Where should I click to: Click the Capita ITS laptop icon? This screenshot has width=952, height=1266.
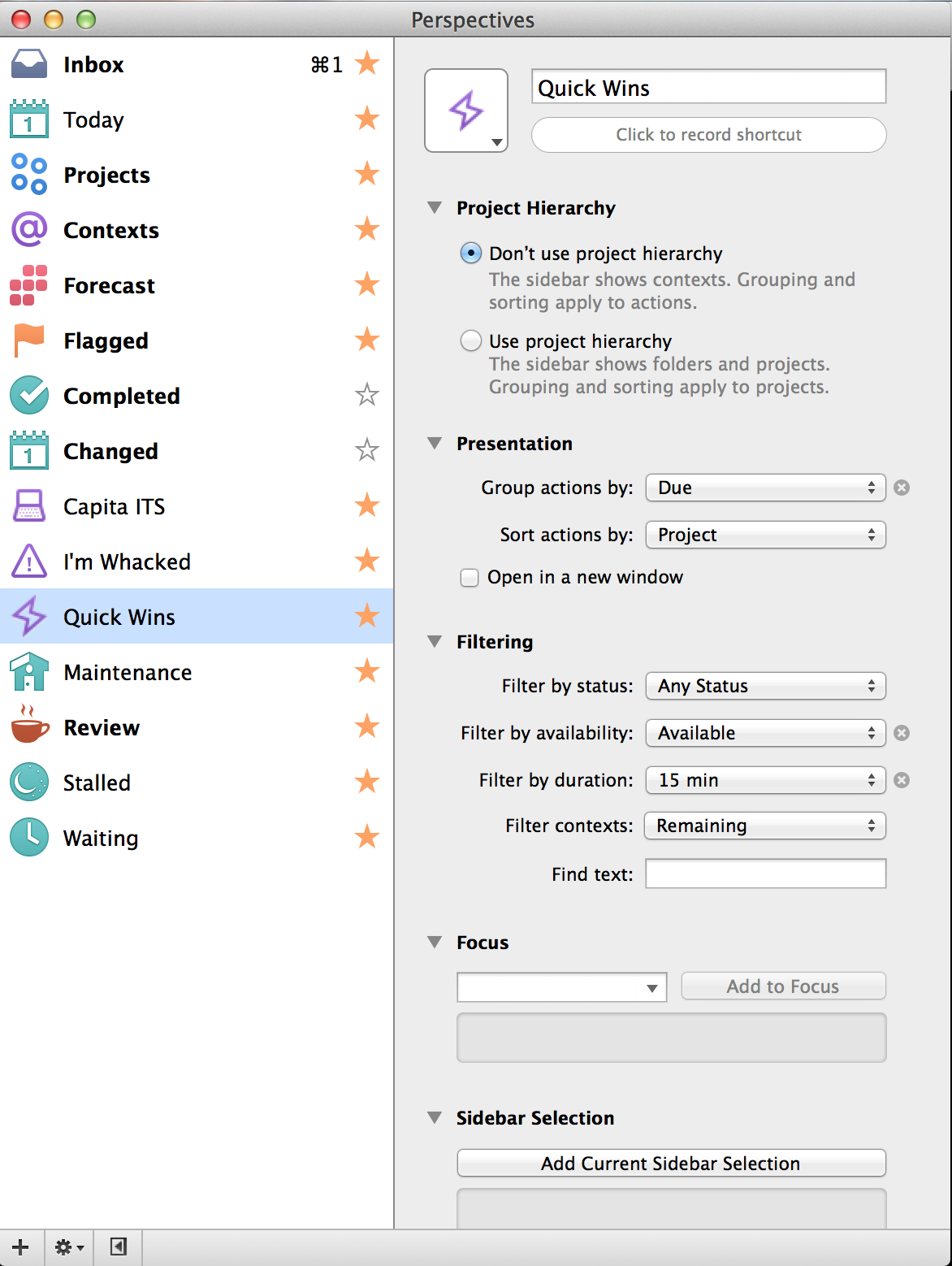[29, 505]
